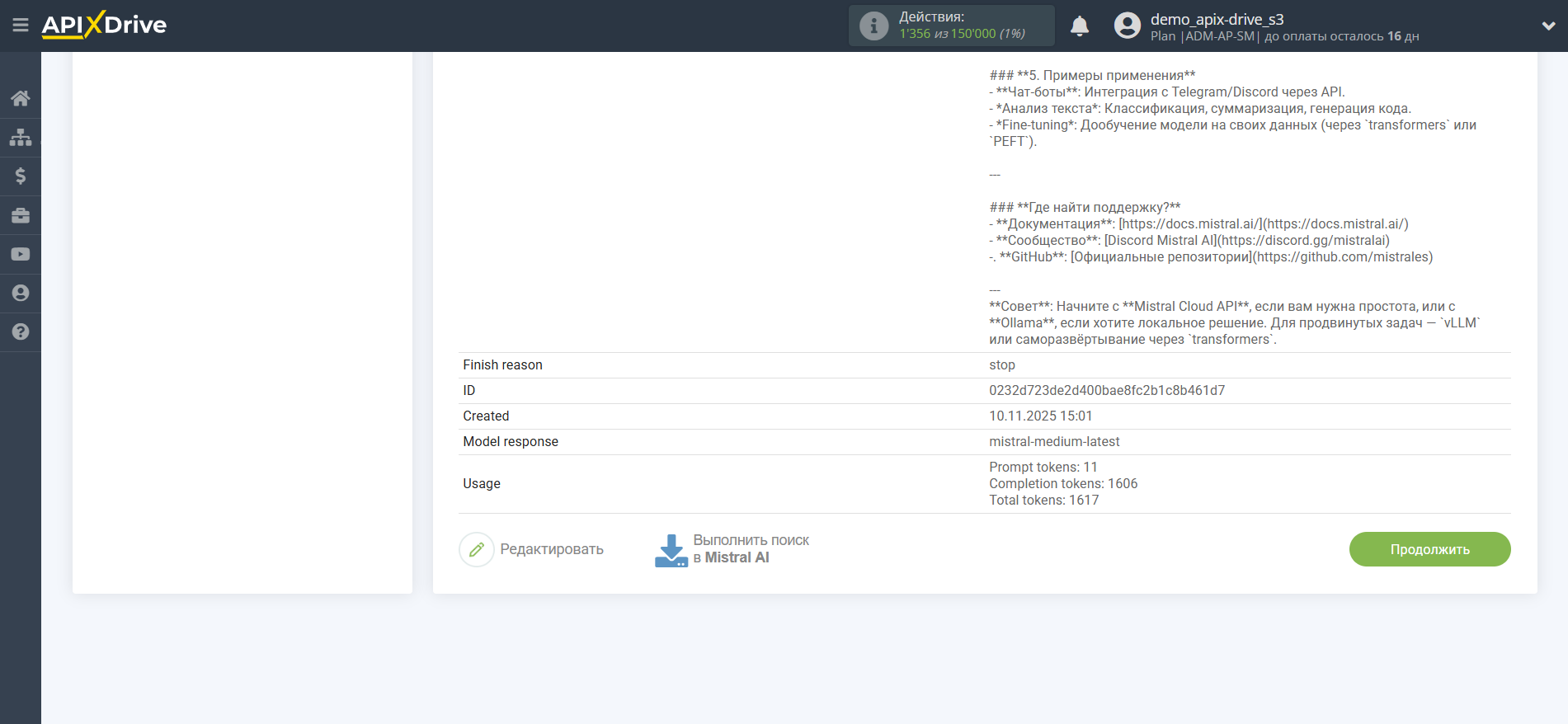
Task: Go to home via house icon
Action: pos(21,99)
